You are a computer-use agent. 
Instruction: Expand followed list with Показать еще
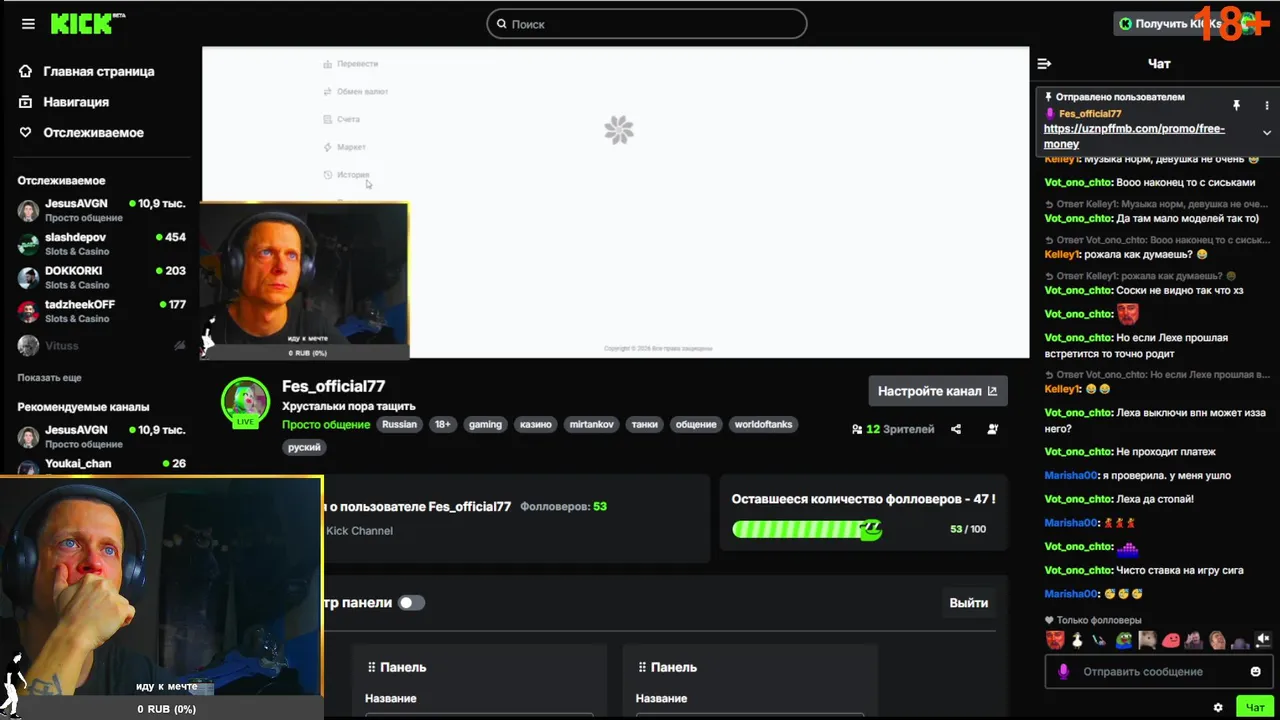(x=49, y=378)
